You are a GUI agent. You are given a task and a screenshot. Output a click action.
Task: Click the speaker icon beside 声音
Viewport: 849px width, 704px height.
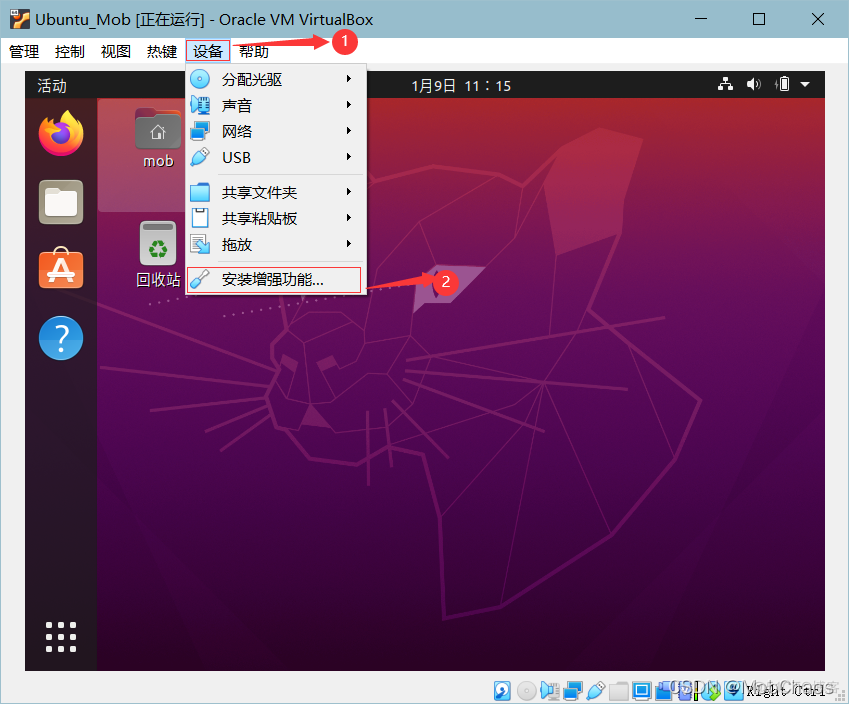[x=200, y=105]
